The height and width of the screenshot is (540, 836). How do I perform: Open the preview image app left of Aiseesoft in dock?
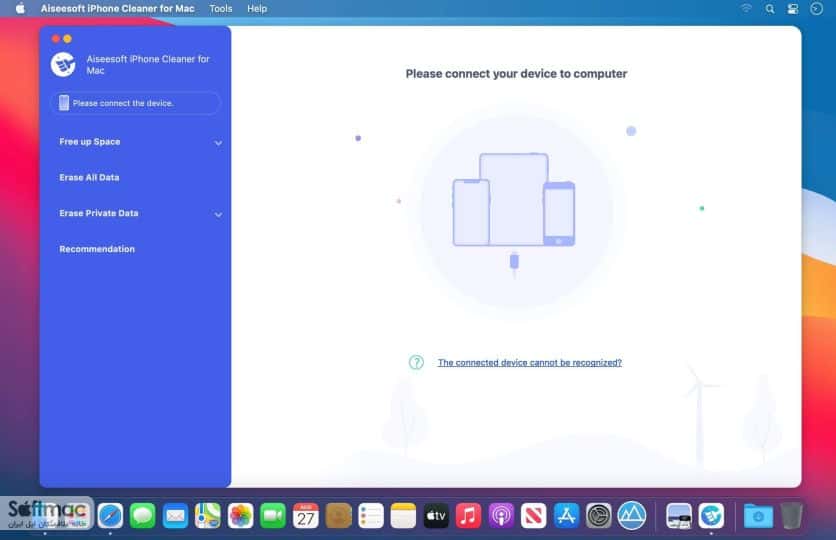(x=679, y=515)
